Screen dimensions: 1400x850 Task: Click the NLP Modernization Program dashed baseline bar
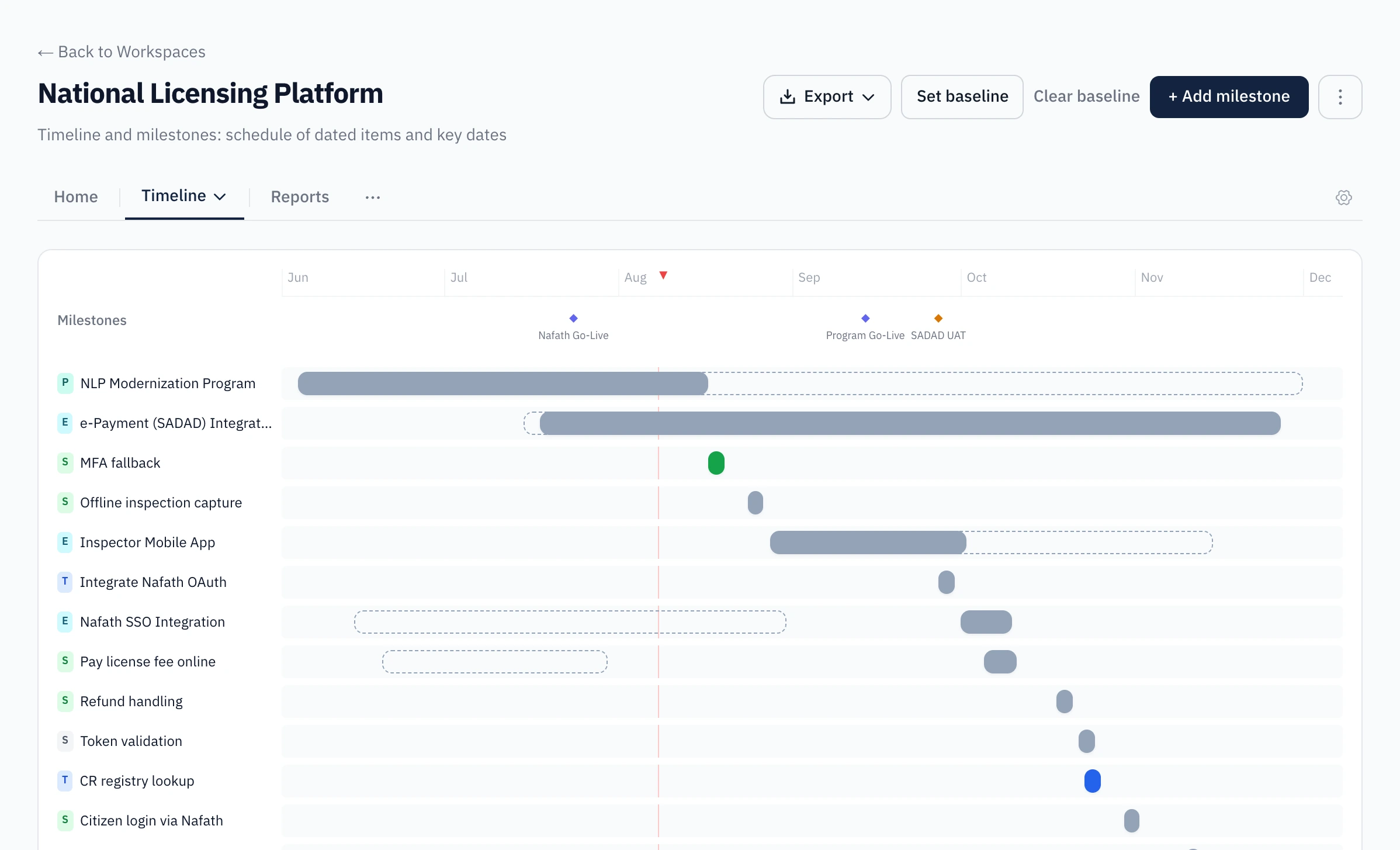point(1005,383)
